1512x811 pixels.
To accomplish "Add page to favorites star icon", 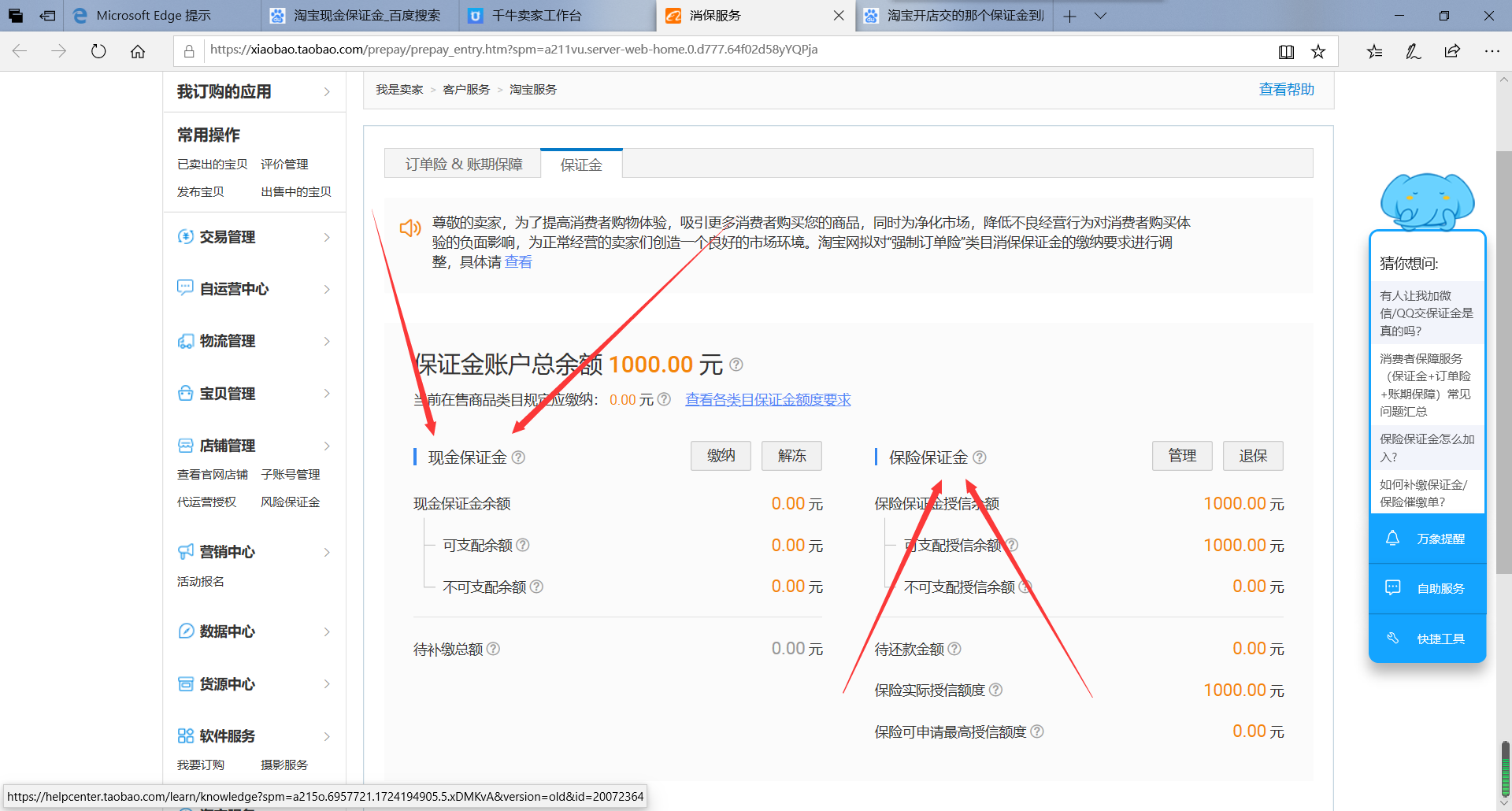I will (1318, 52).
